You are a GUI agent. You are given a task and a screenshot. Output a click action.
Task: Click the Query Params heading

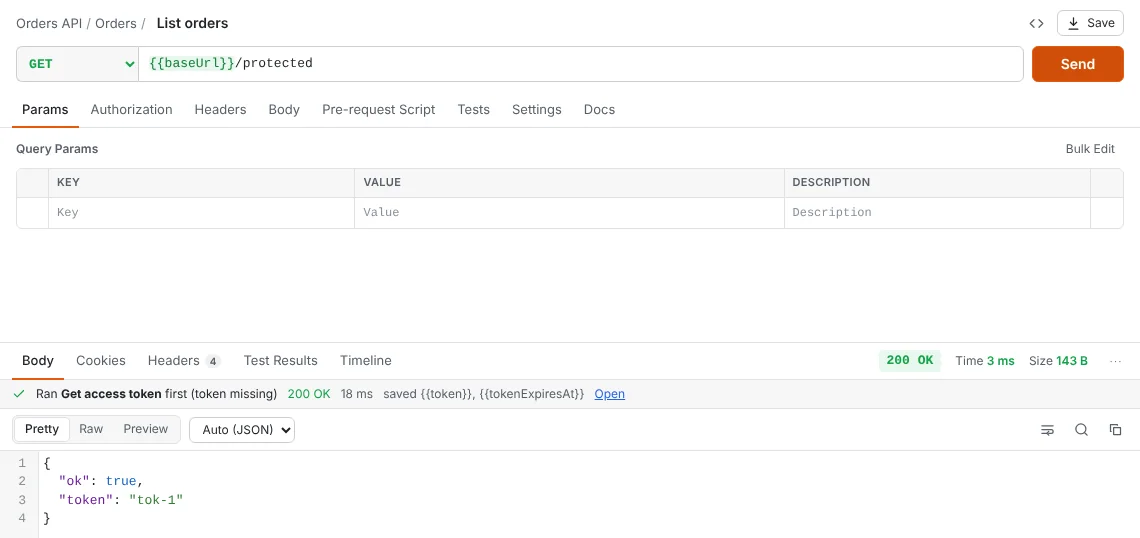[x=57, y=148]
